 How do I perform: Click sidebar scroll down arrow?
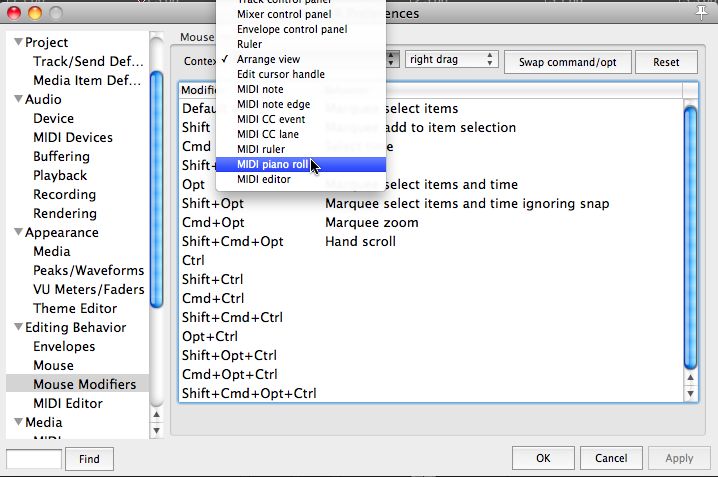[157, 430]
